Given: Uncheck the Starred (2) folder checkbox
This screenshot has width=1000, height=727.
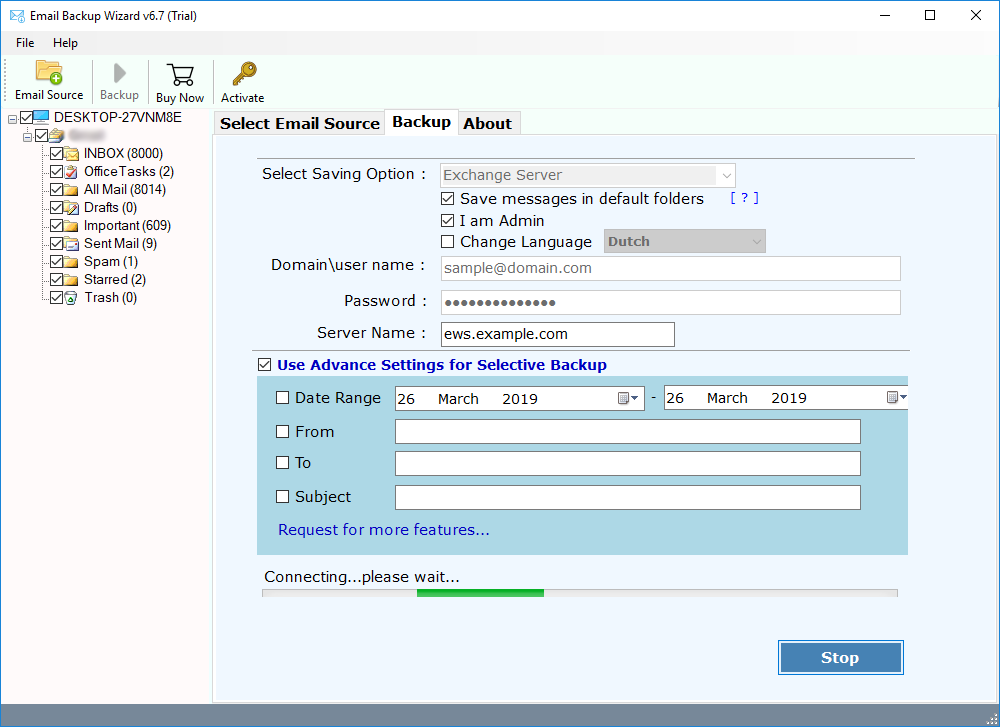Looking at the screenshot, I should click(56, 279).
